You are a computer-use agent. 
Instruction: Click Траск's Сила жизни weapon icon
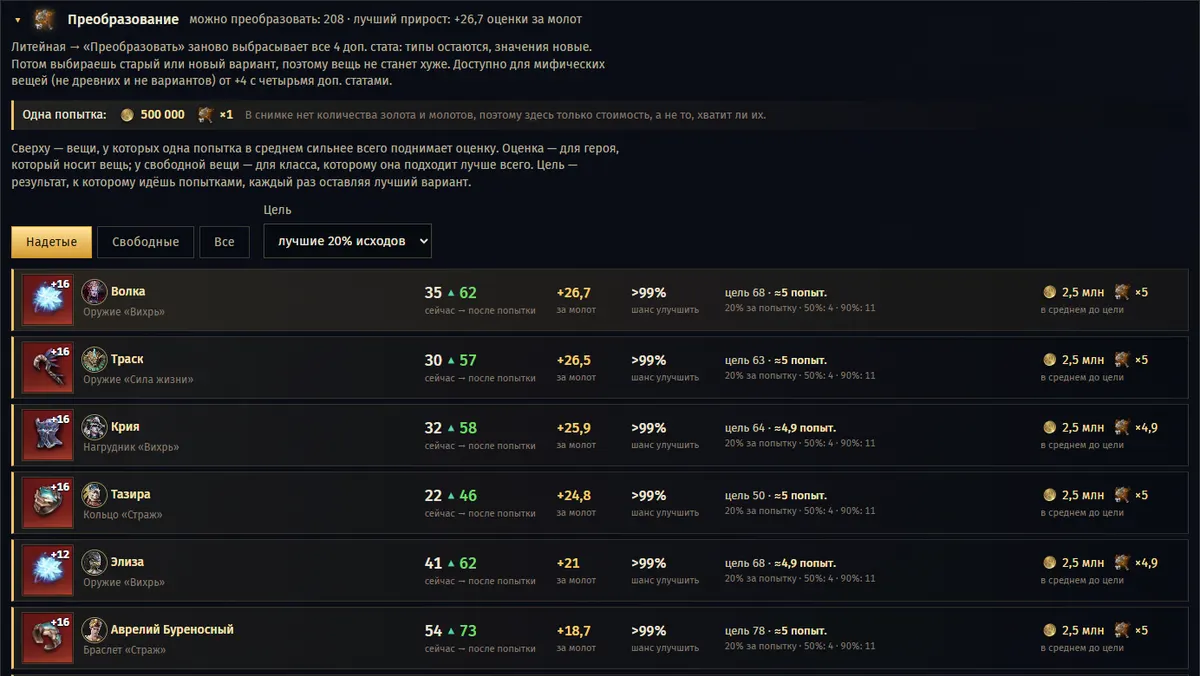click(x=48, y=368)
